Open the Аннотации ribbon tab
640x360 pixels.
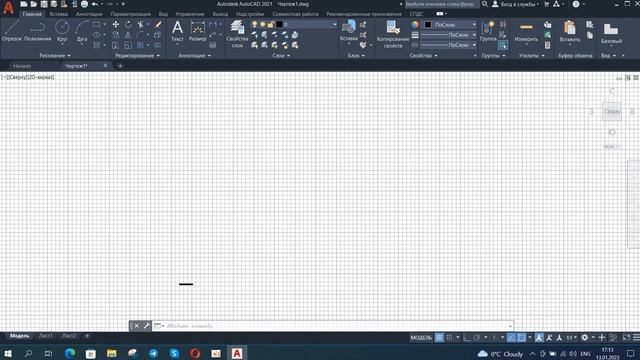coord(89,14)
